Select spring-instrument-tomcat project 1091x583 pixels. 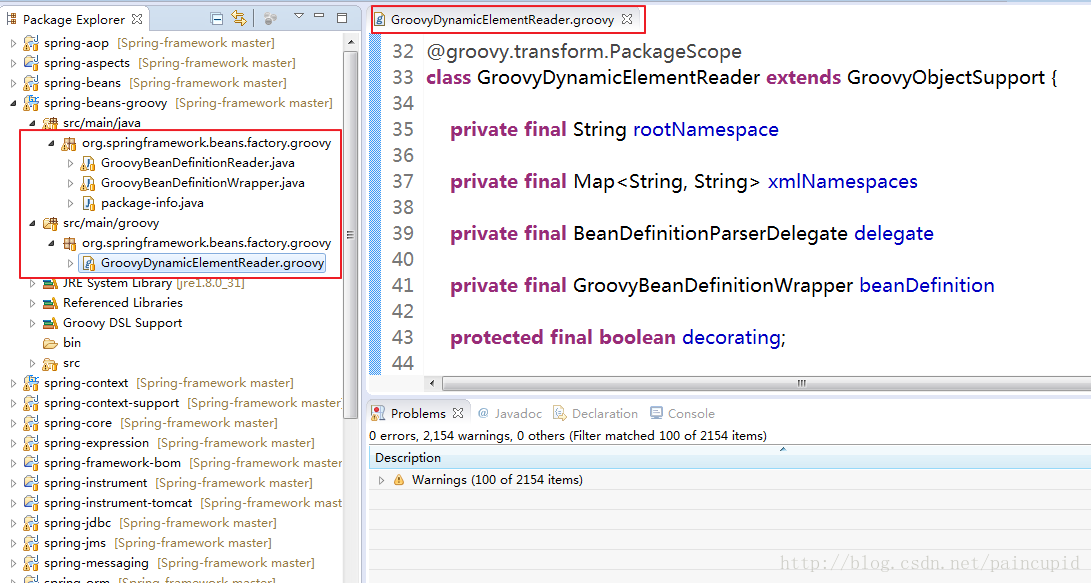118,503
